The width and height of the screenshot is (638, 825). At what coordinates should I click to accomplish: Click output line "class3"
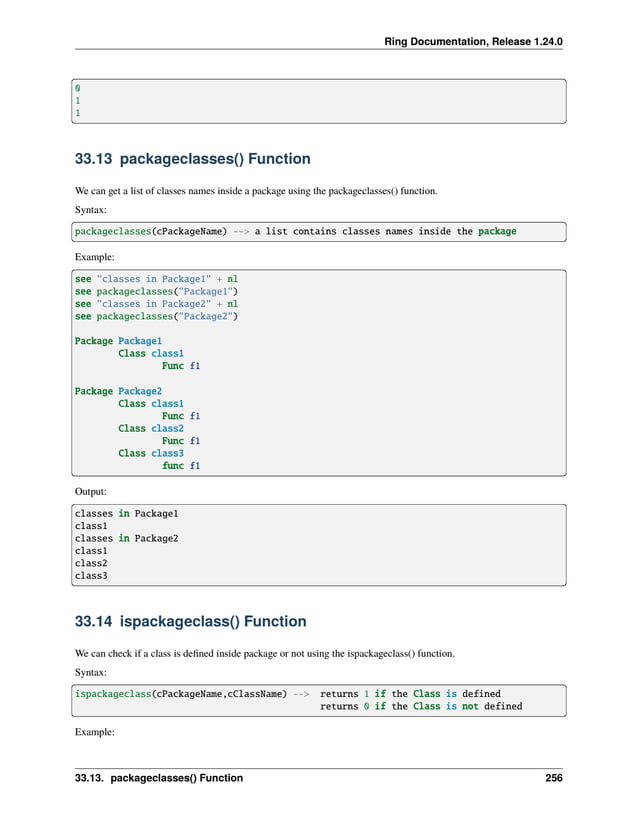pos(91,576)
